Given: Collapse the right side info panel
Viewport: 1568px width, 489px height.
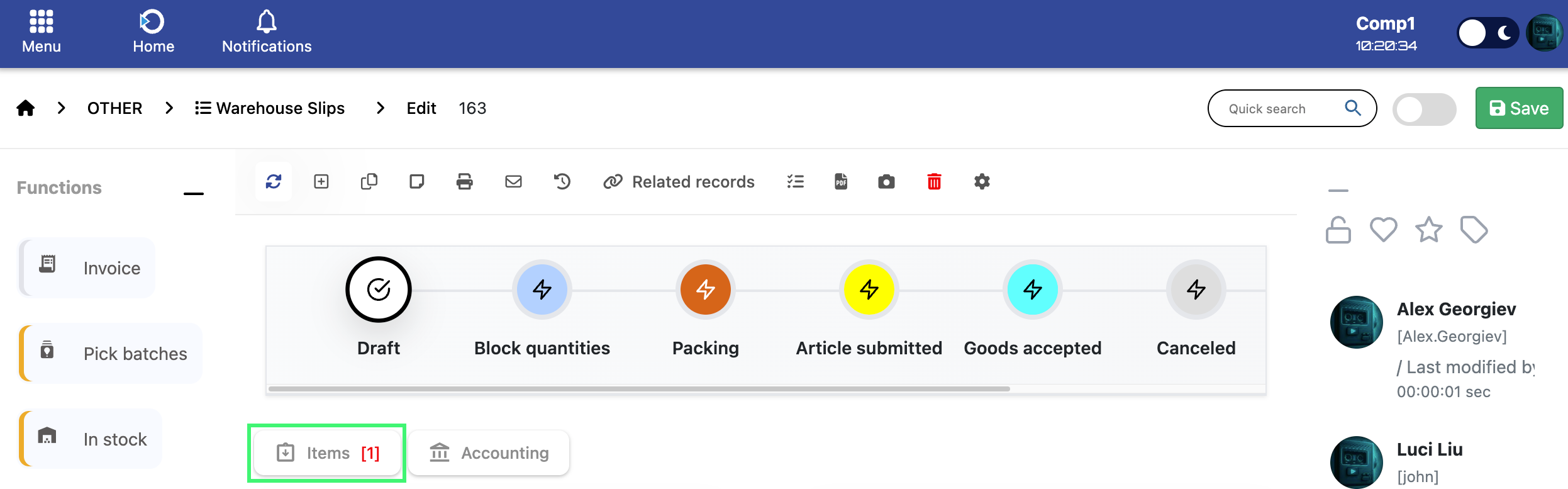Looking at the screenshot, I should [1338, 190].
